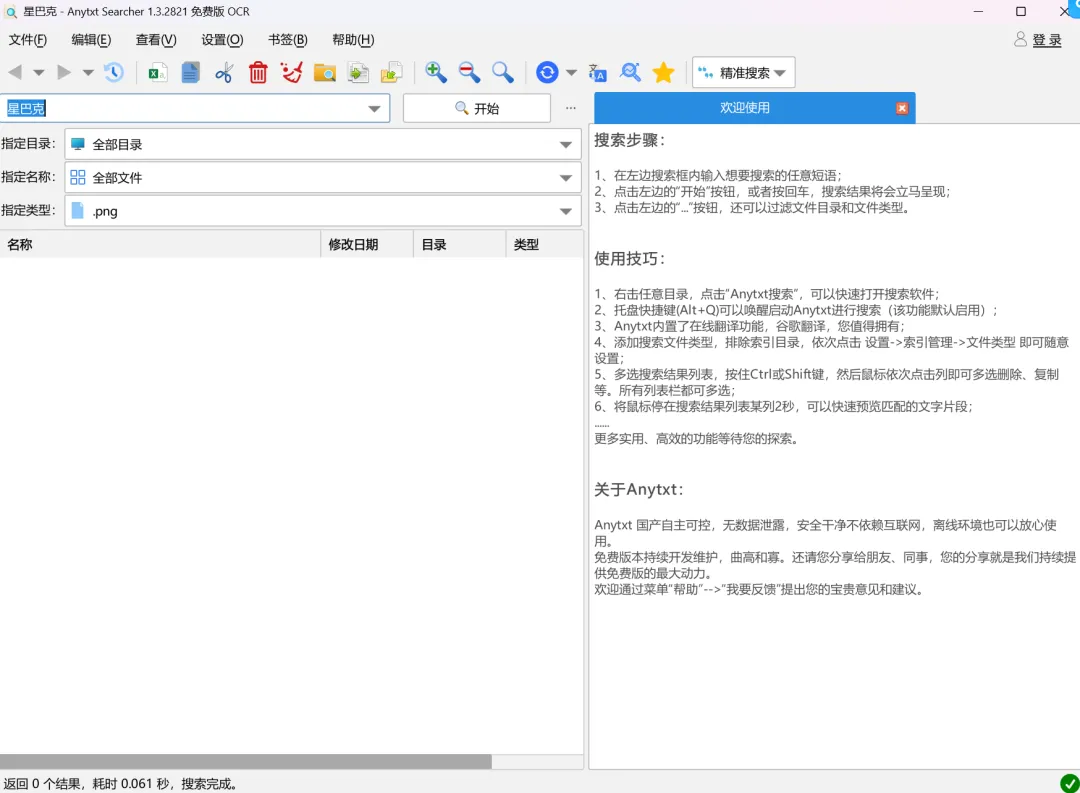Click the blue document icon
Viewport: 1080px width, 793px height.
pyautogui.click(x=191, y=72)
